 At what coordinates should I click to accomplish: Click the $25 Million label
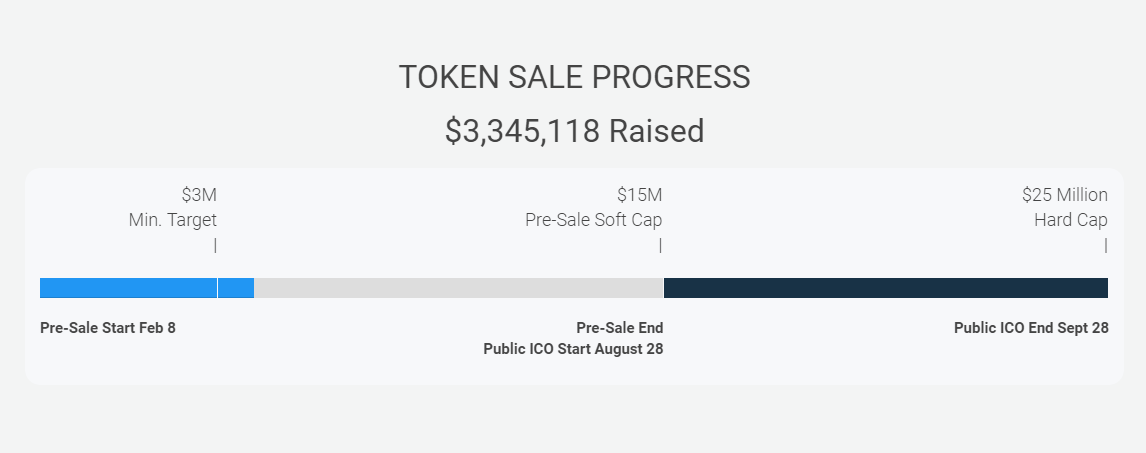click(1064, 194)
